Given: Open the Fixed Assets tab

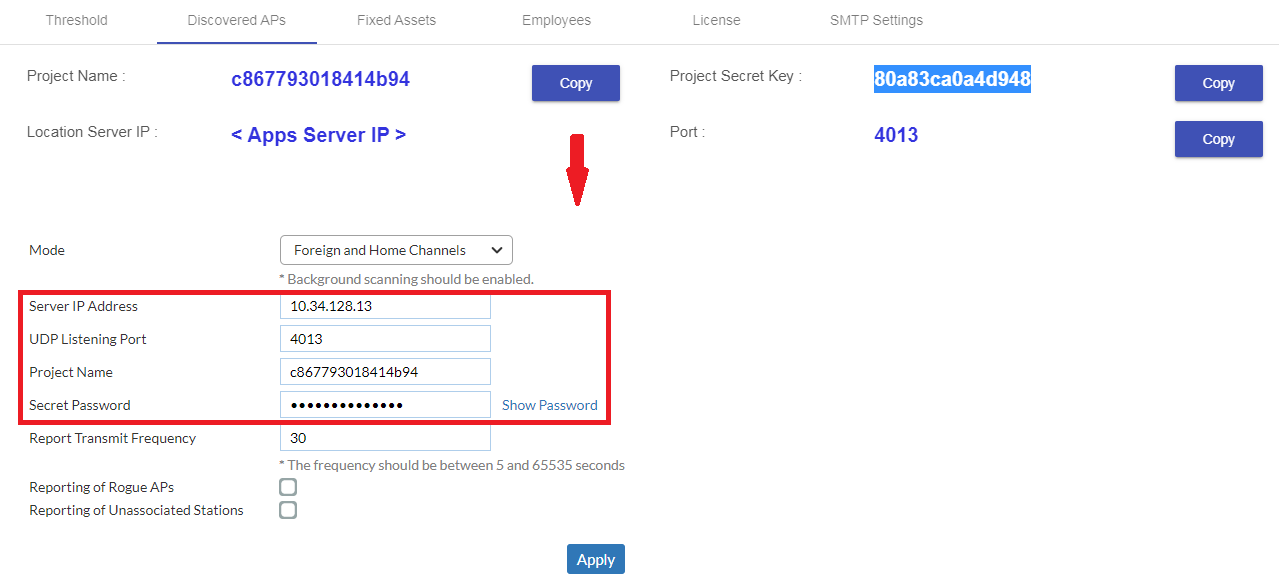Looking at the screenshot, I should pyautogui.click(x=396, y=20).
